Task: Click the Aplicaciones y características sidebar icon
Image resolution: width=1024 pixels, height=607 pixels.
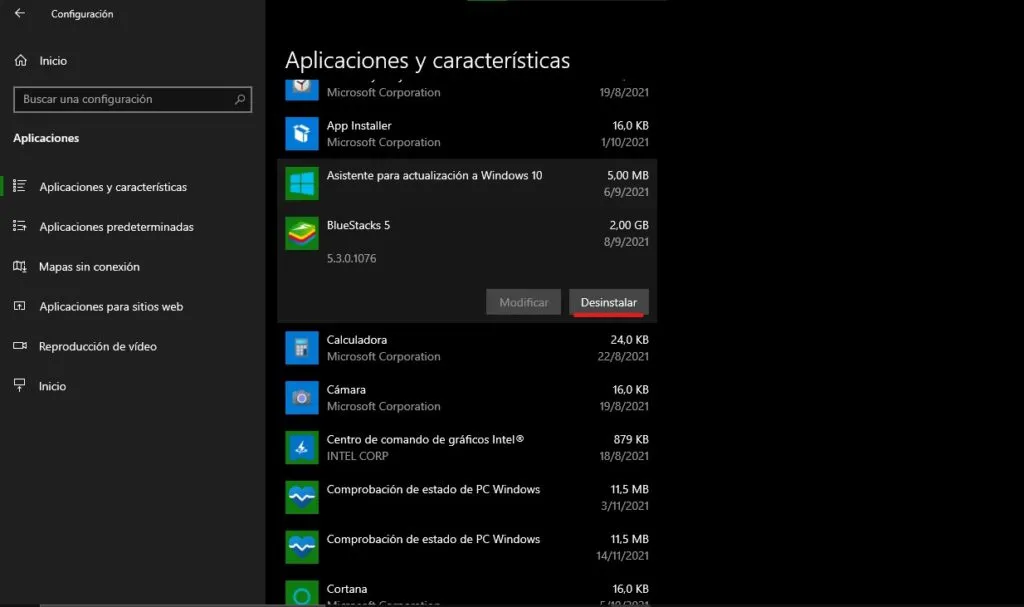Action: tap(21, 187)
